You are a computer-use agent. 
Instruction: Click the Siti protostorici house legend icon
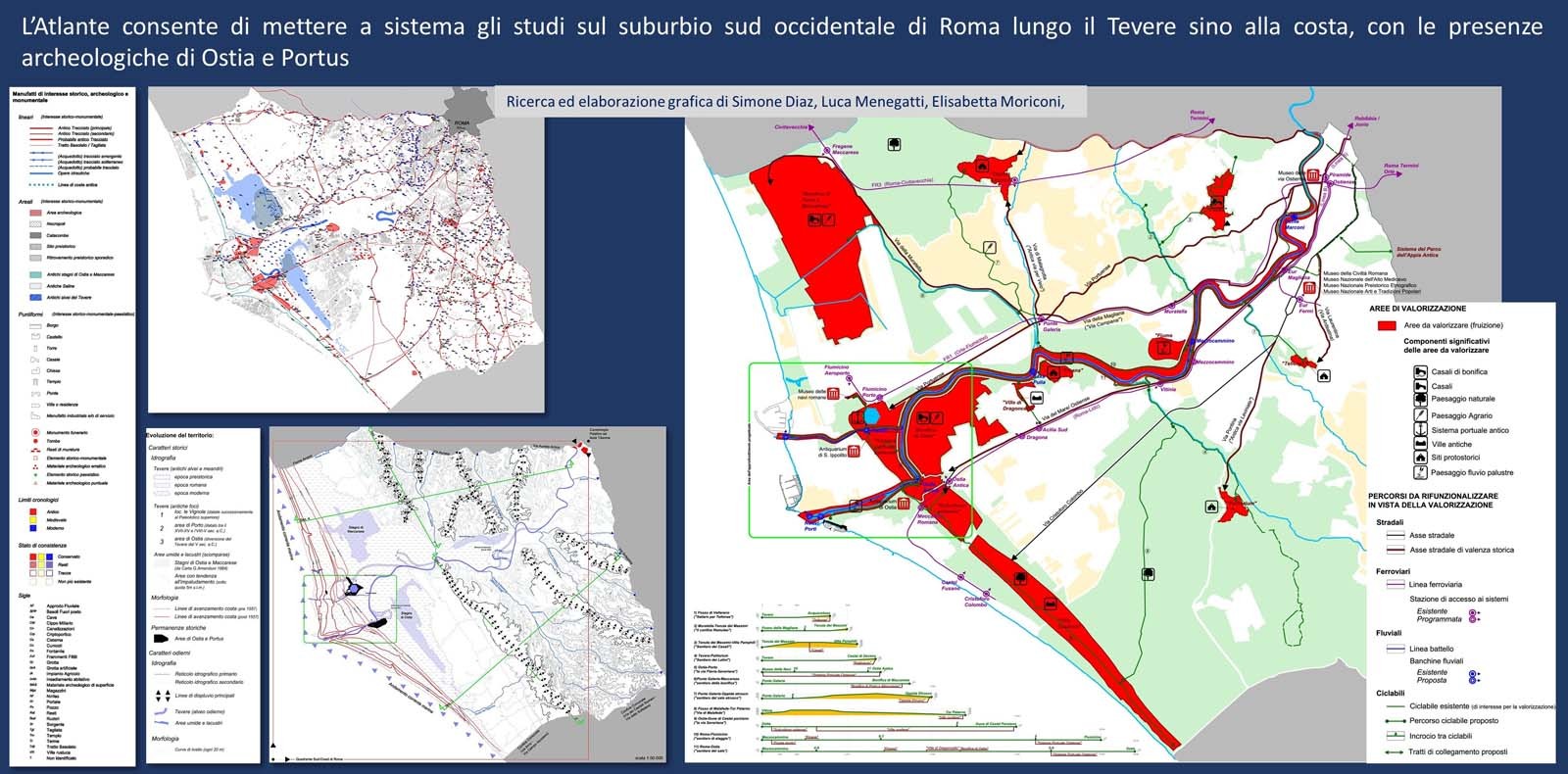click(x=1420, y=458)
